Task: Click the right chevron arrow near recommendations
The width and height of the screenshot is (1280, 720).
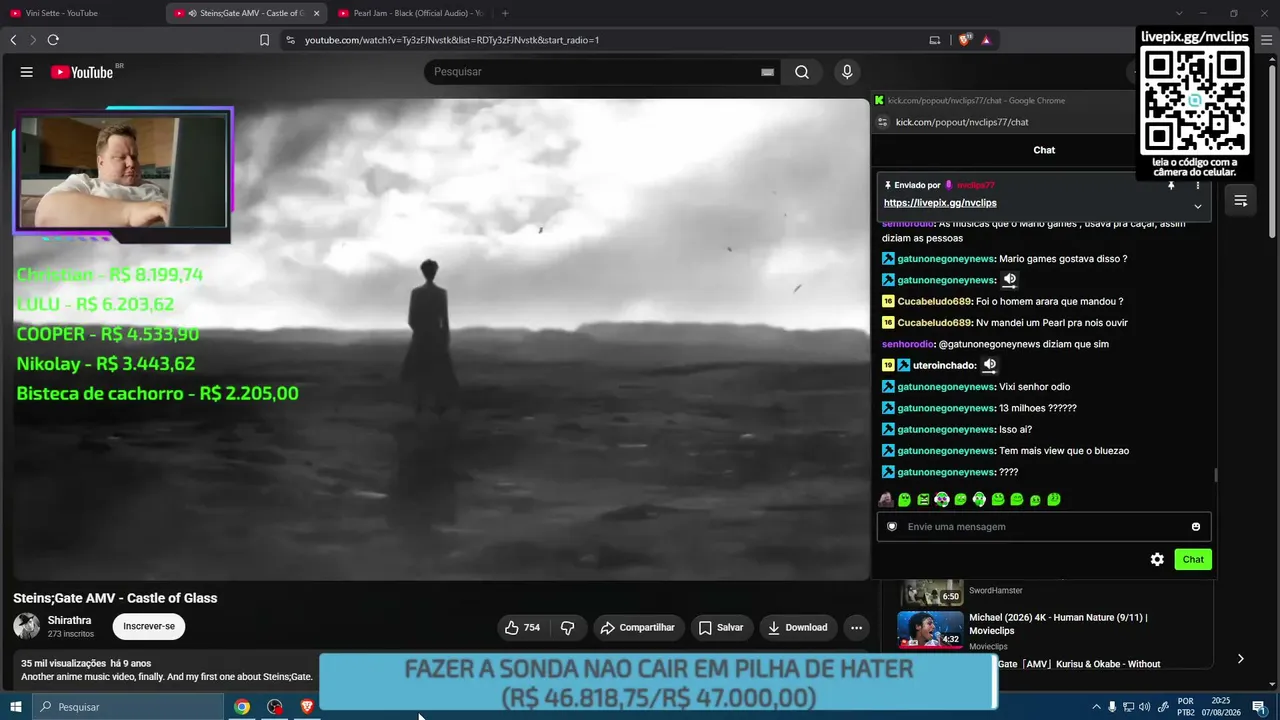Action: pos(1240,659)
